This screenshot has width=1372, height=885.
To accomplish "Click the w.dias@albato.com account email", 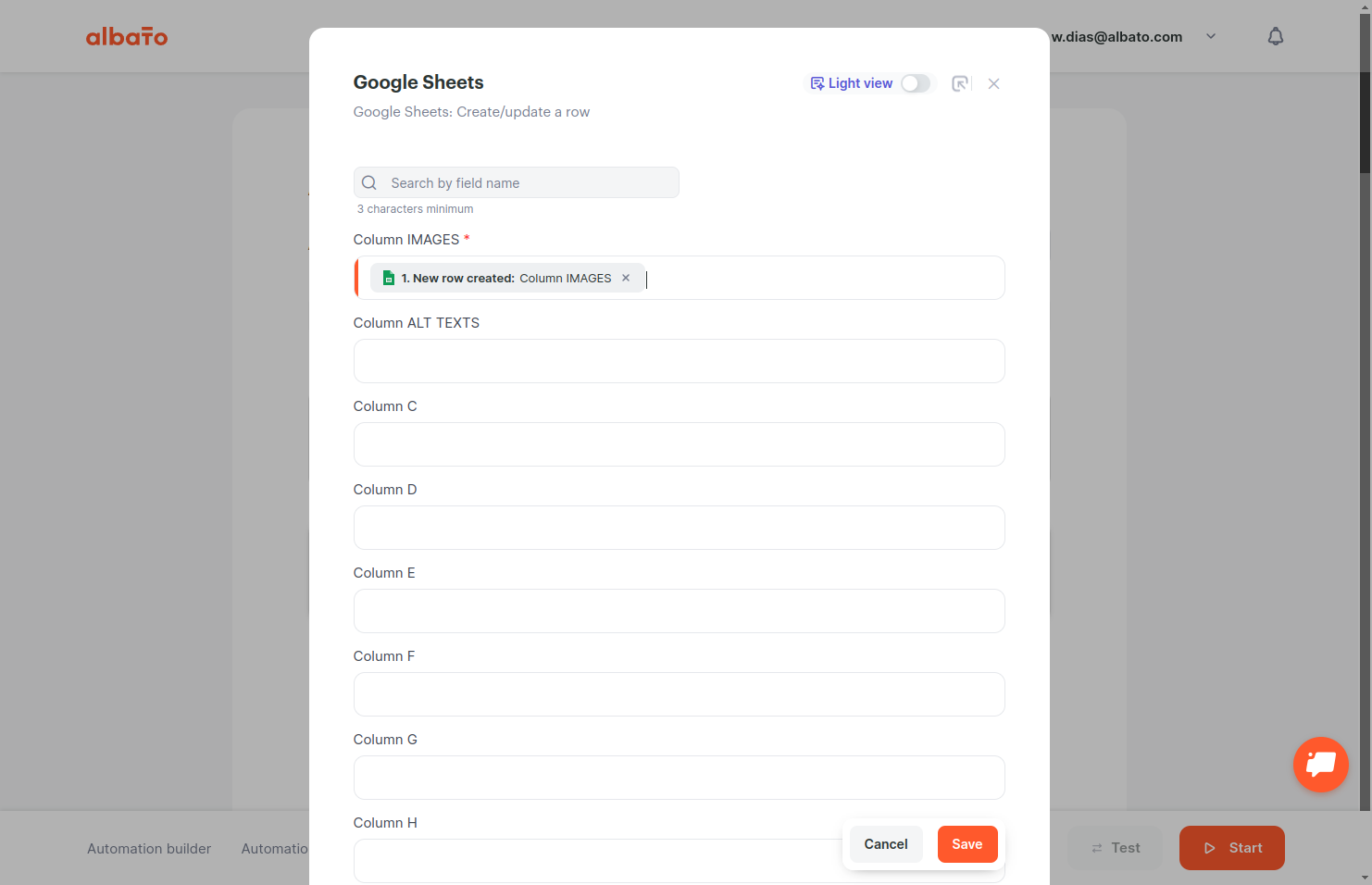I will pos(1116,36).
